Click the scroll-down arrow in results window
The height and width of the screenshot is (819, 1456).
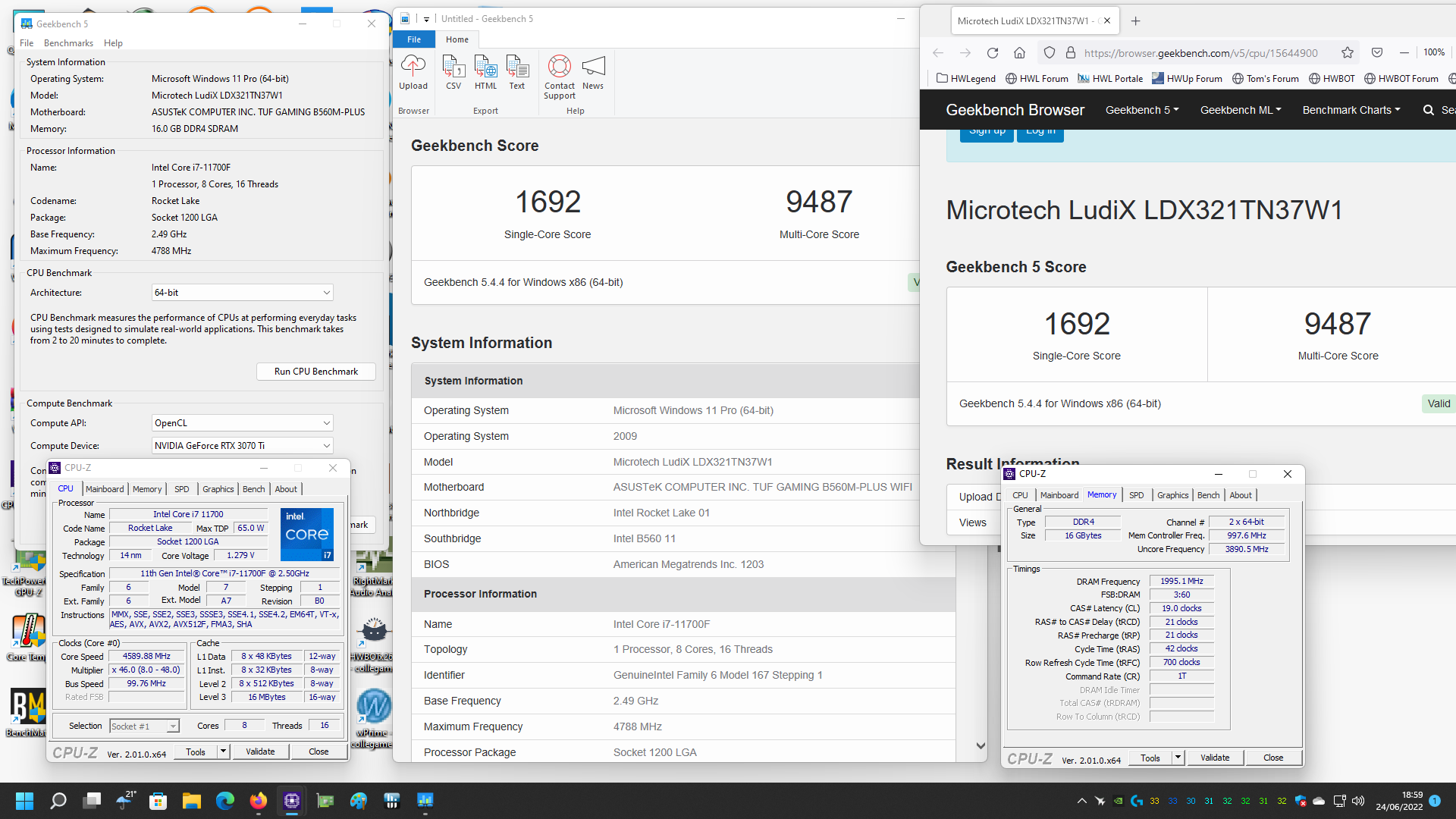[x=981, y=746]
